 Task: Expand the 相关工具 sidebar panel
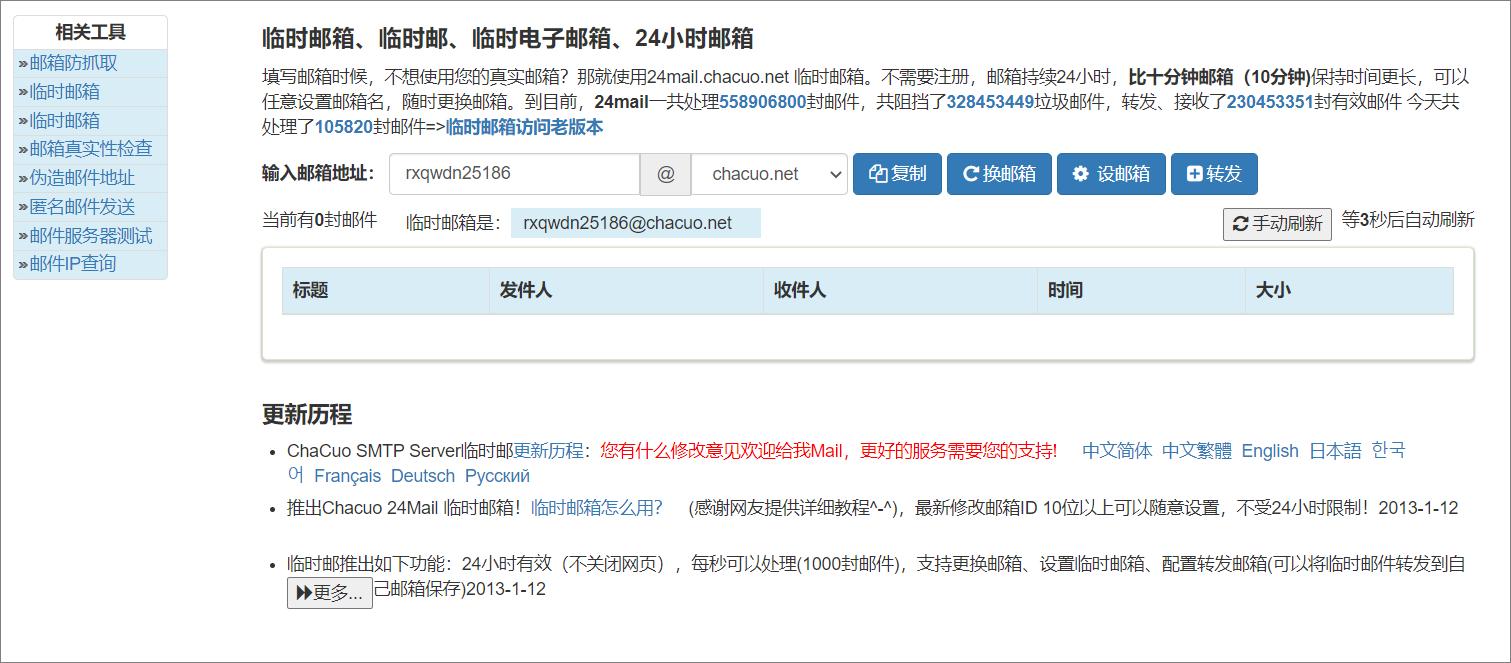pyautogui.click(x=89, y=32)
